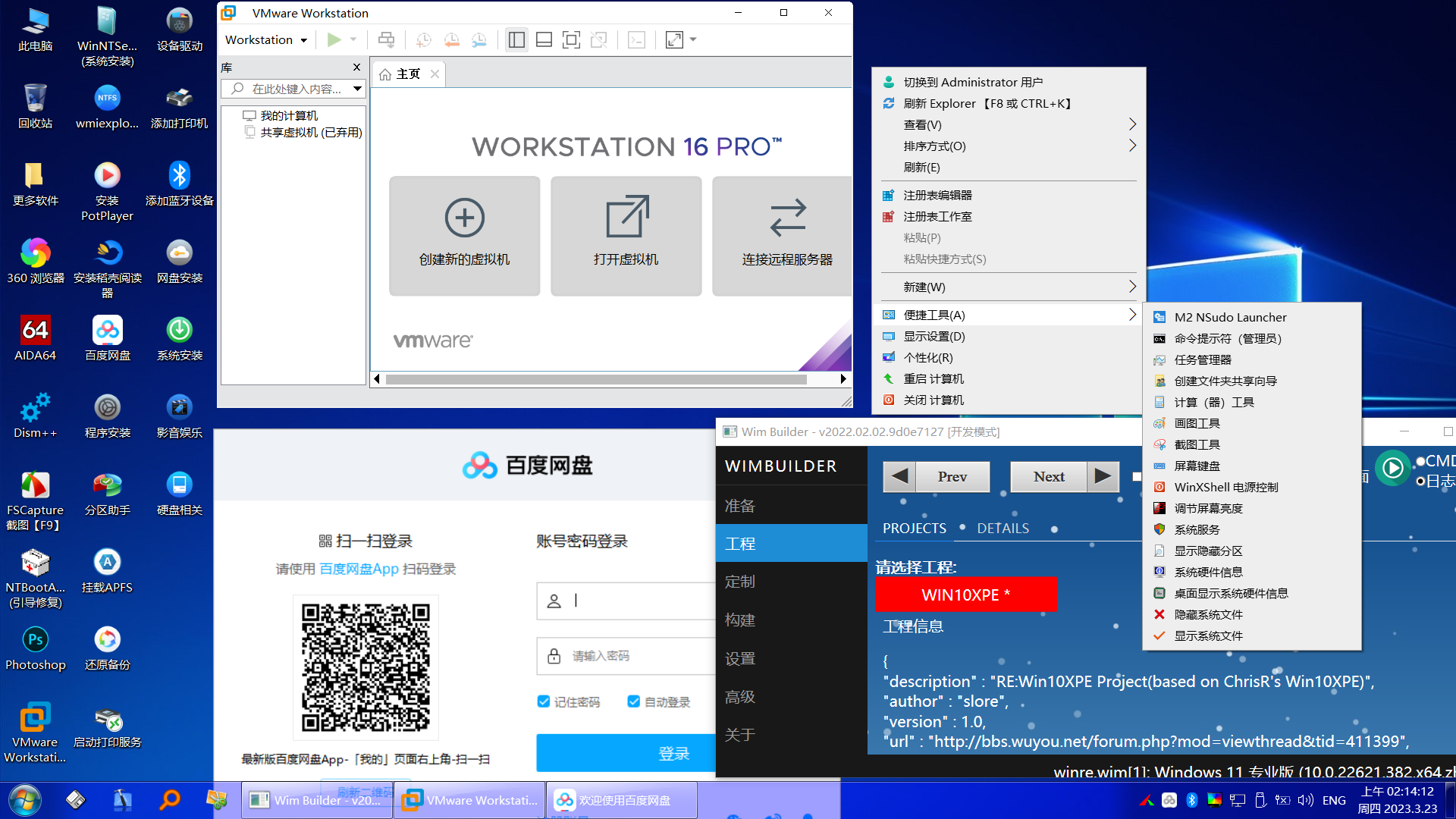Open the Workstation dropdown menu in VMware

coord(266,39)
